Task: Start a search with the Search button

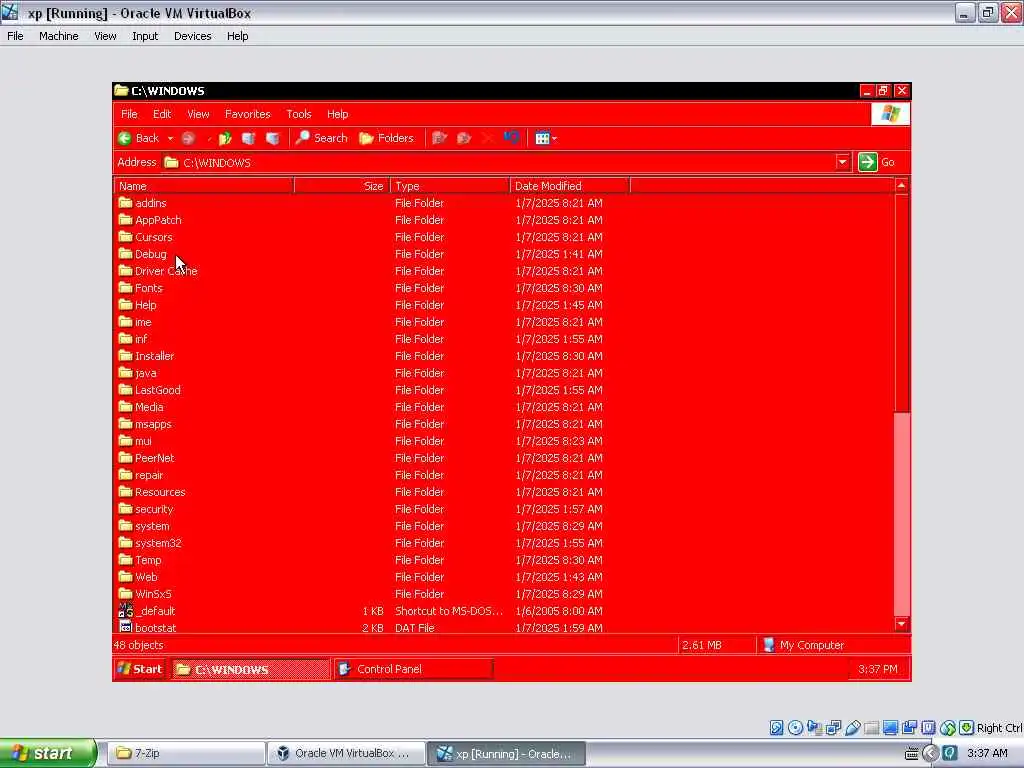Action: [321, 138]
